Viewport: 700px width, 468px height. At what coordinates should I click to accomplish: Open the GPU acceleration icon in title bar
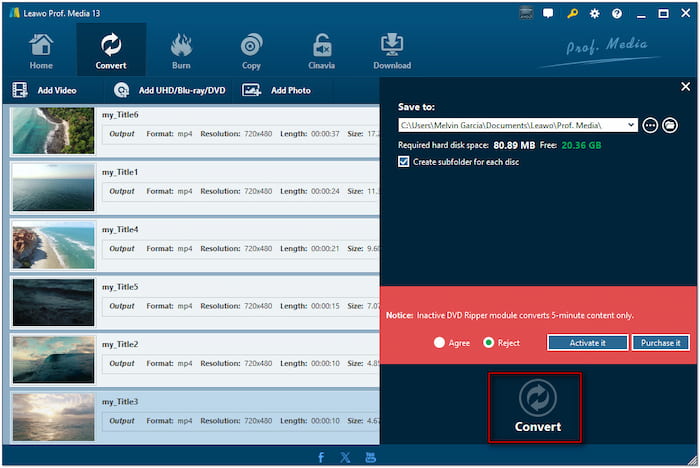tap(526, 13)
